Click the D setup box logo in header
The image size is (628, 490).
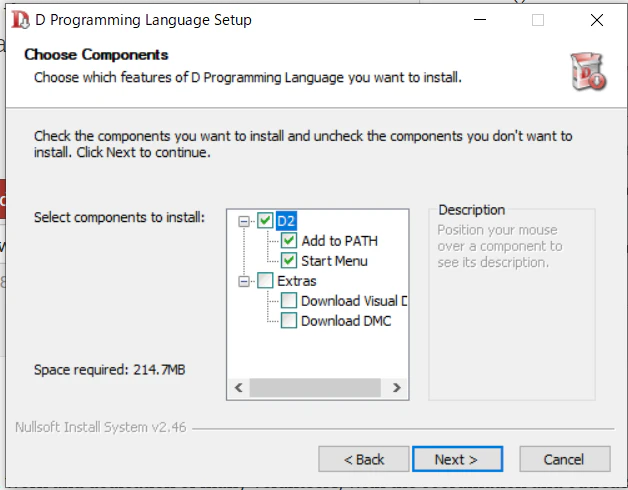tap(588, 71)
